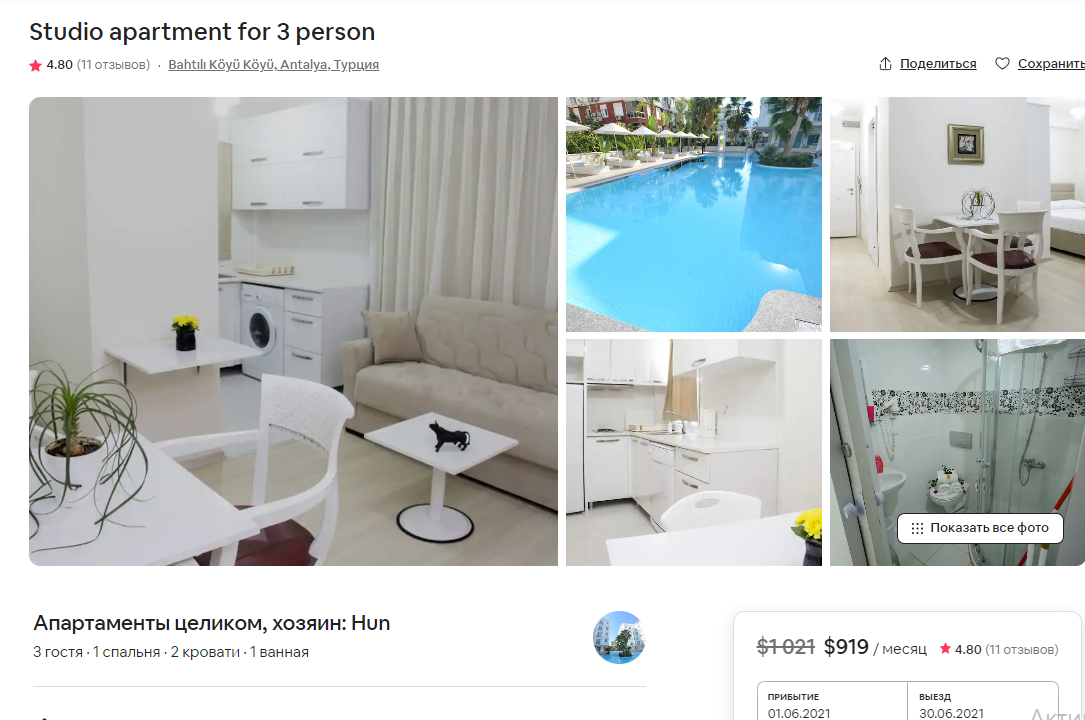Open the Поделиться share link
The width and height of the screenshot is (1085, 720).
coord(938,64)
